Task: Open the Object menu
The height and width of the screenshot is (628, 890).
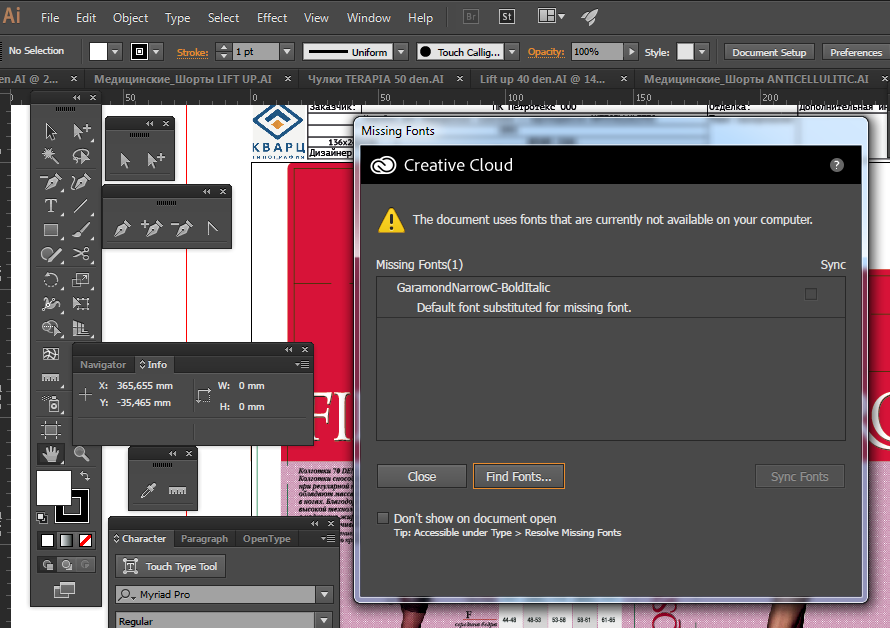Action: coord(131,18)
